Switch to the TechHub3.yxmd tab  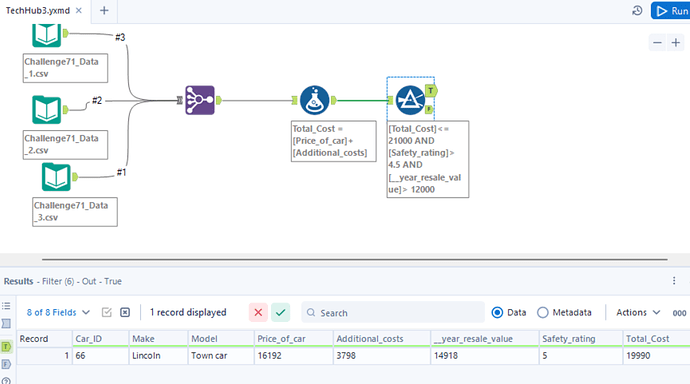point(38,11)
